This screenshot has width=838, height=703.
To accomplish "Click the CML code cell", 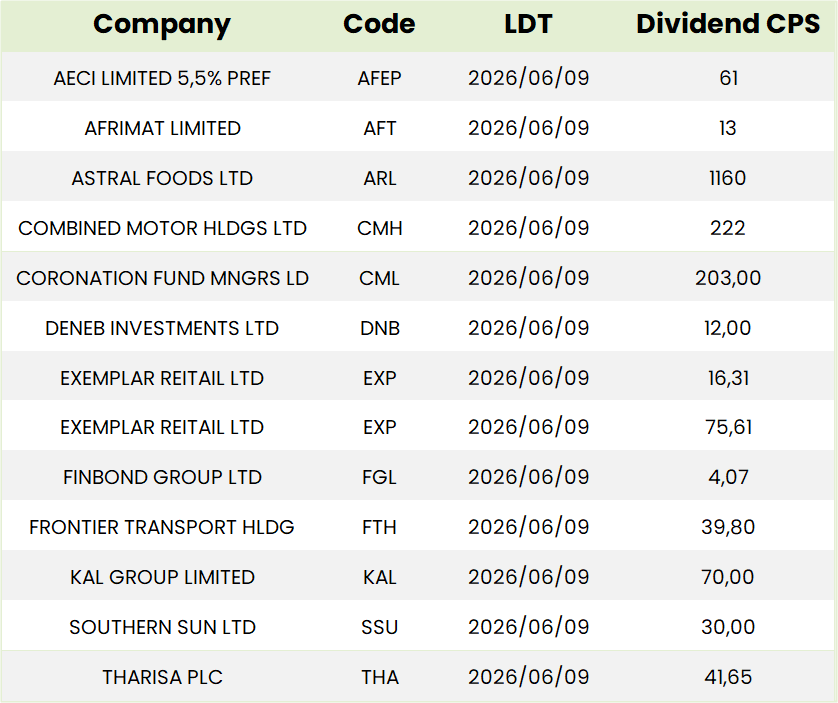I will 379,279.
